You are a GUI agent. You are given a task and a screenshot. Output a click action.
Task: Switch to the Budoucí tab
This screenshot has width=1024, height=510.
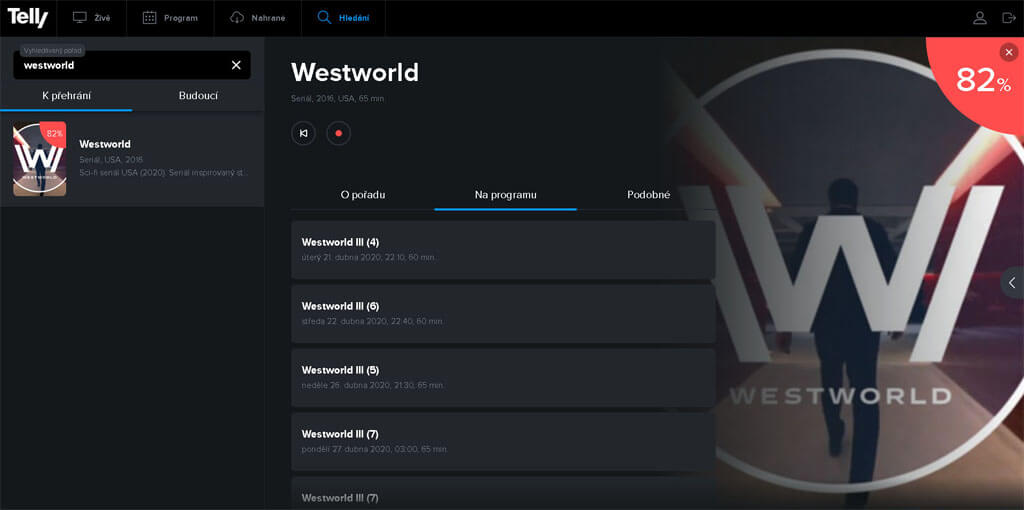coord(199,95)
